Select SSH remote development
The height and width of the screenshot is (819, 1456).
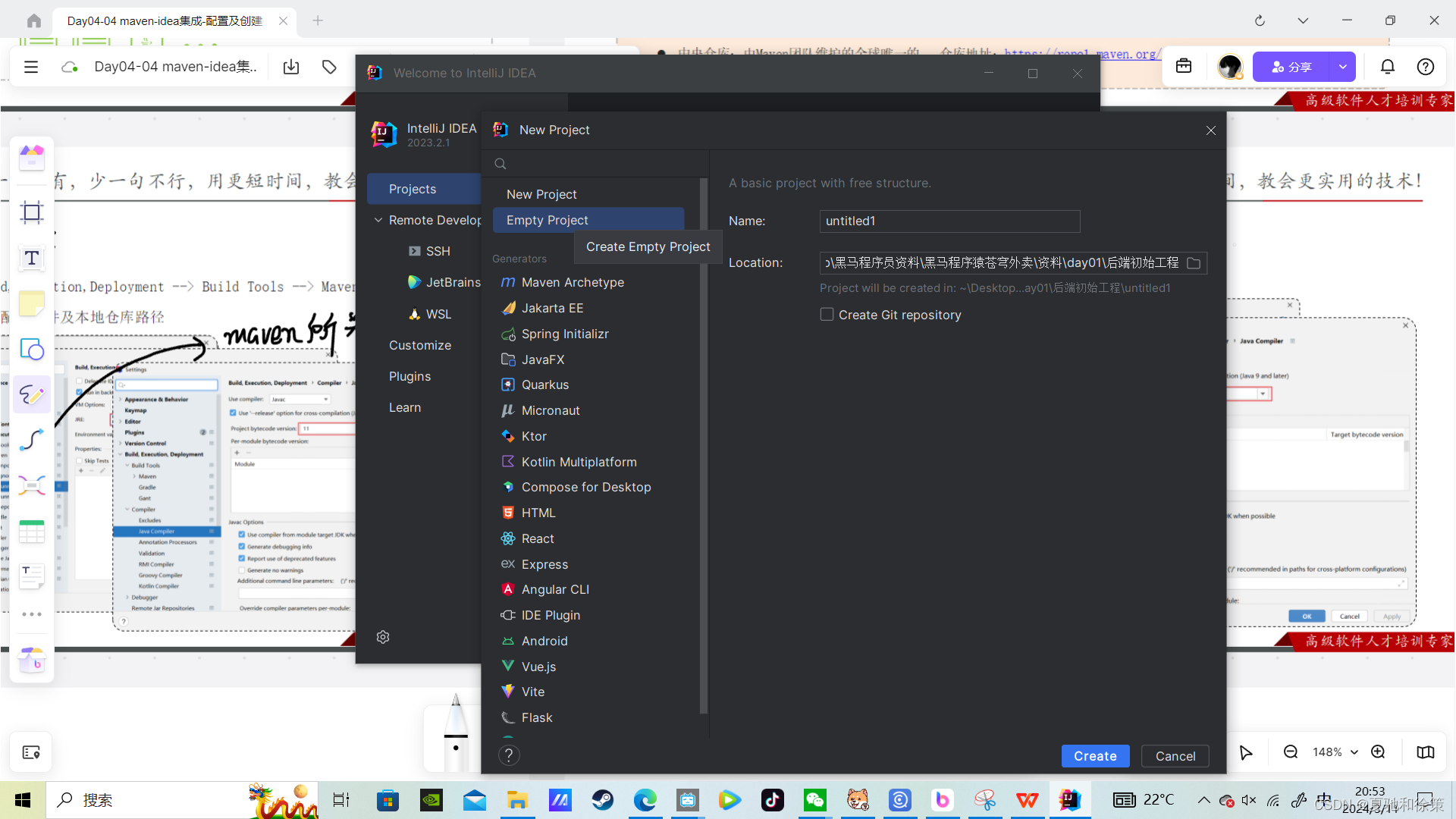click(x=430, y=251)
